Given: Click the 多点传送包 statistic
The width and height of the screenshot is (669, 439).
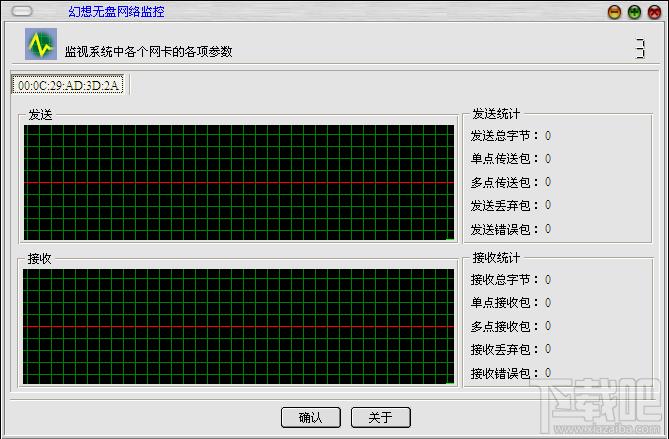Looking at the screenshot, I should coord(511,183).
